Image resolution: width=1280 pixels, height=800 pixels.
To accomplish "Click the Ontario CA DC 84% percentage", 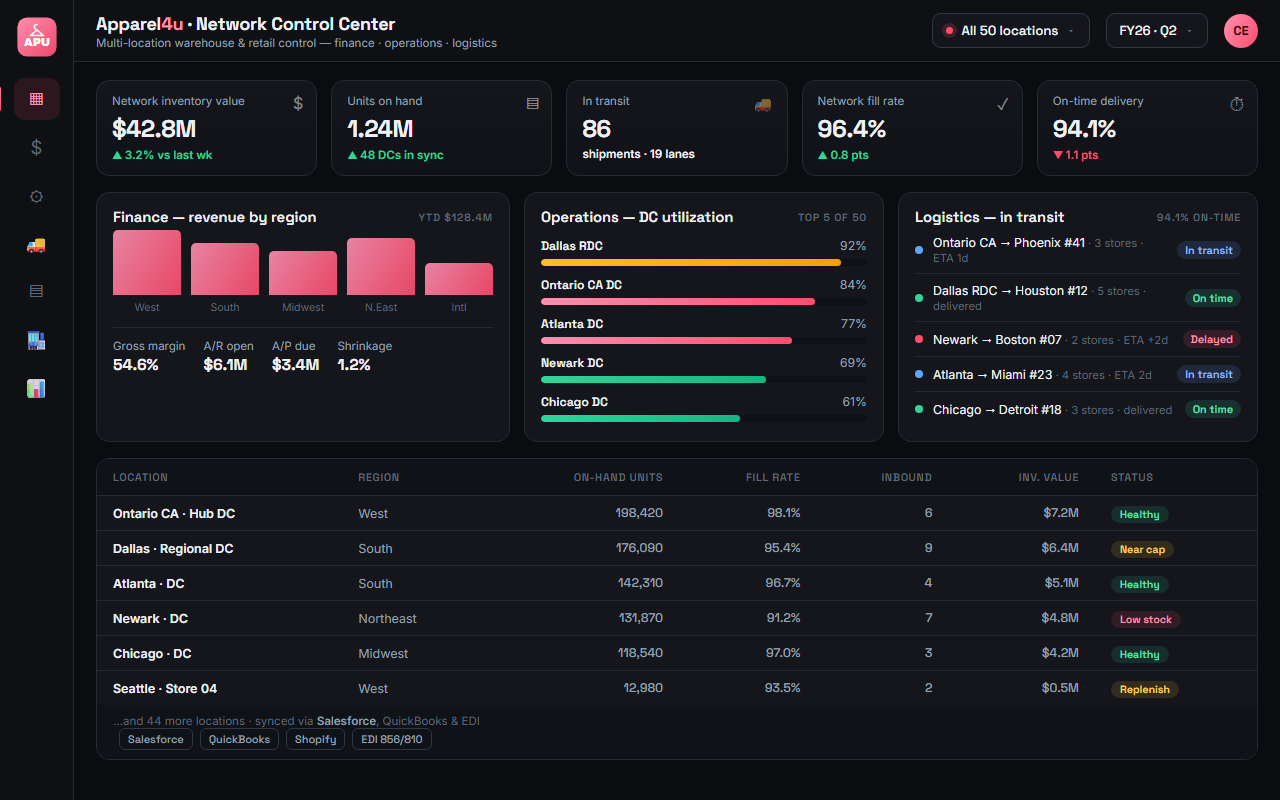I will click(x=853, y=285).
